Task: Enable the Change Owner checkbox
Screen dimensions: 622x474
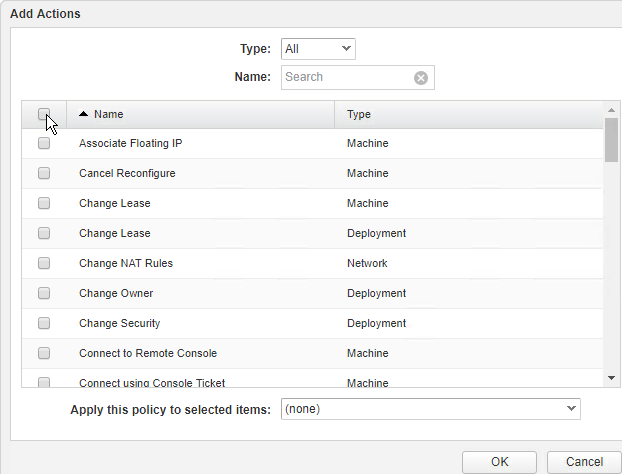Action: pyautogui.click(x=44, y=294)
